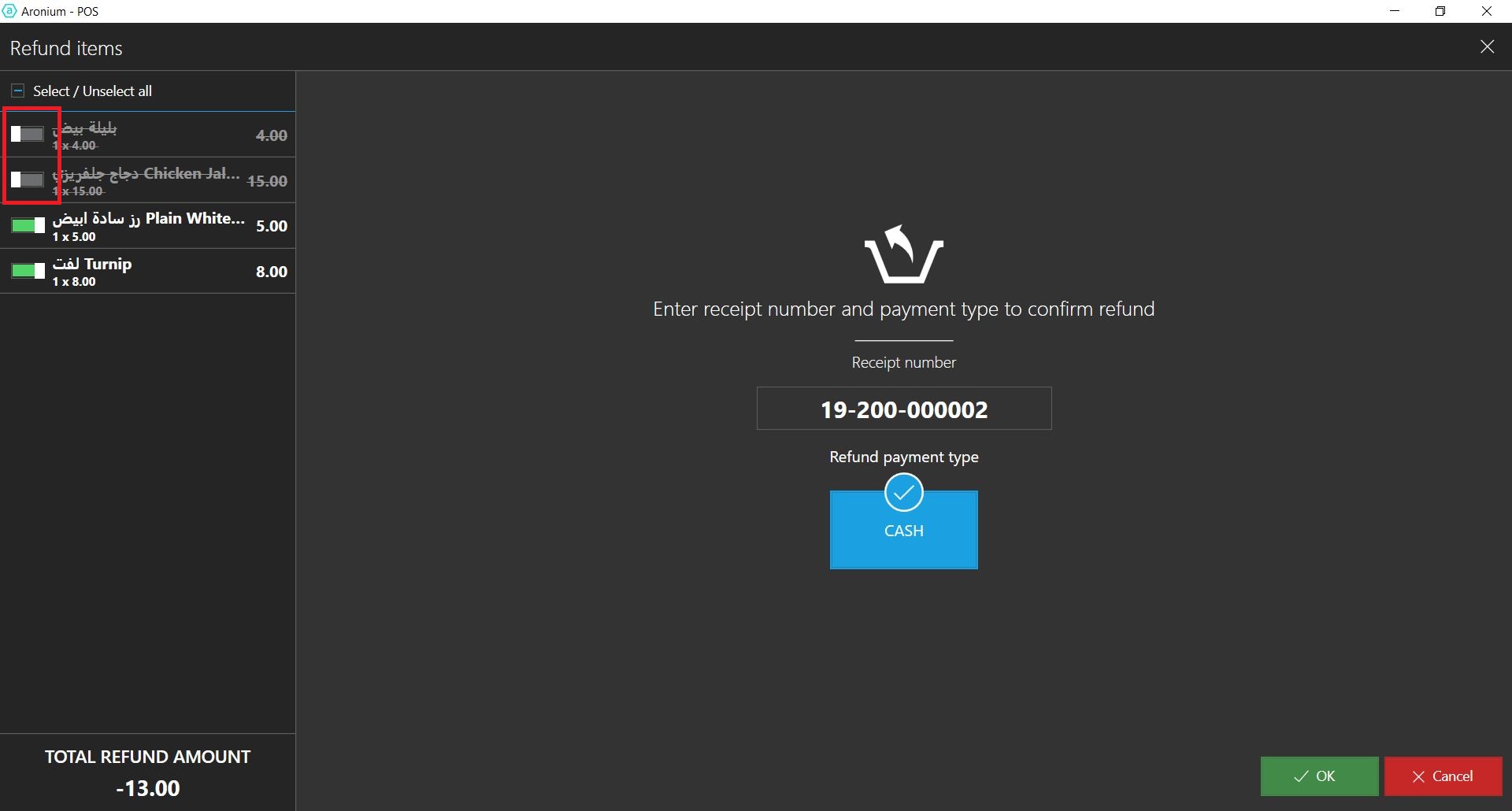Enable refund toggle for بليلة بيض item

click(x=28, y=135)
